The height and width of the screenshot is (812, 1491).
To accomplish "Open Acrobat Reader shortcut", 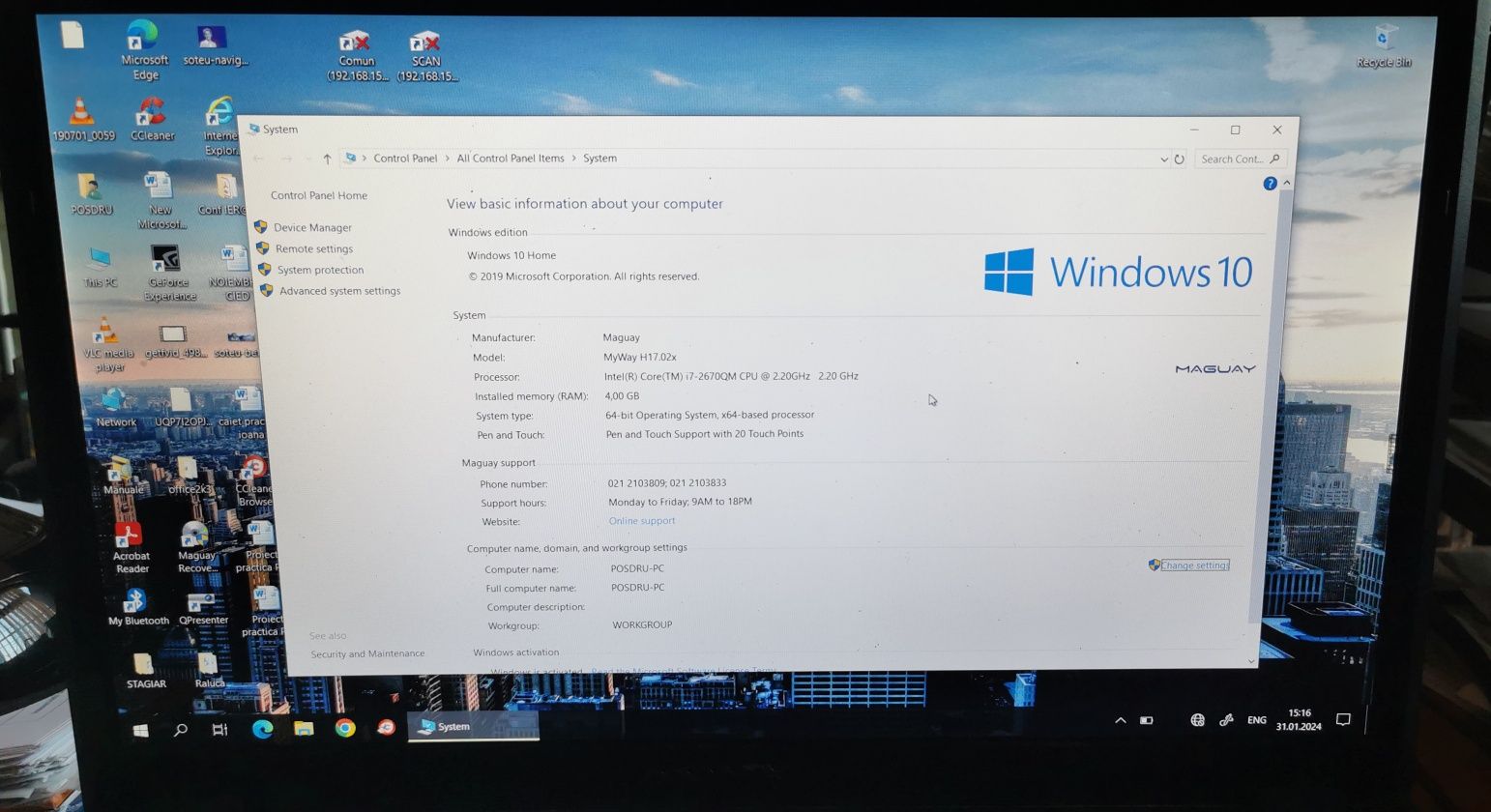I will pyautogui.click(x=131, y=548).
